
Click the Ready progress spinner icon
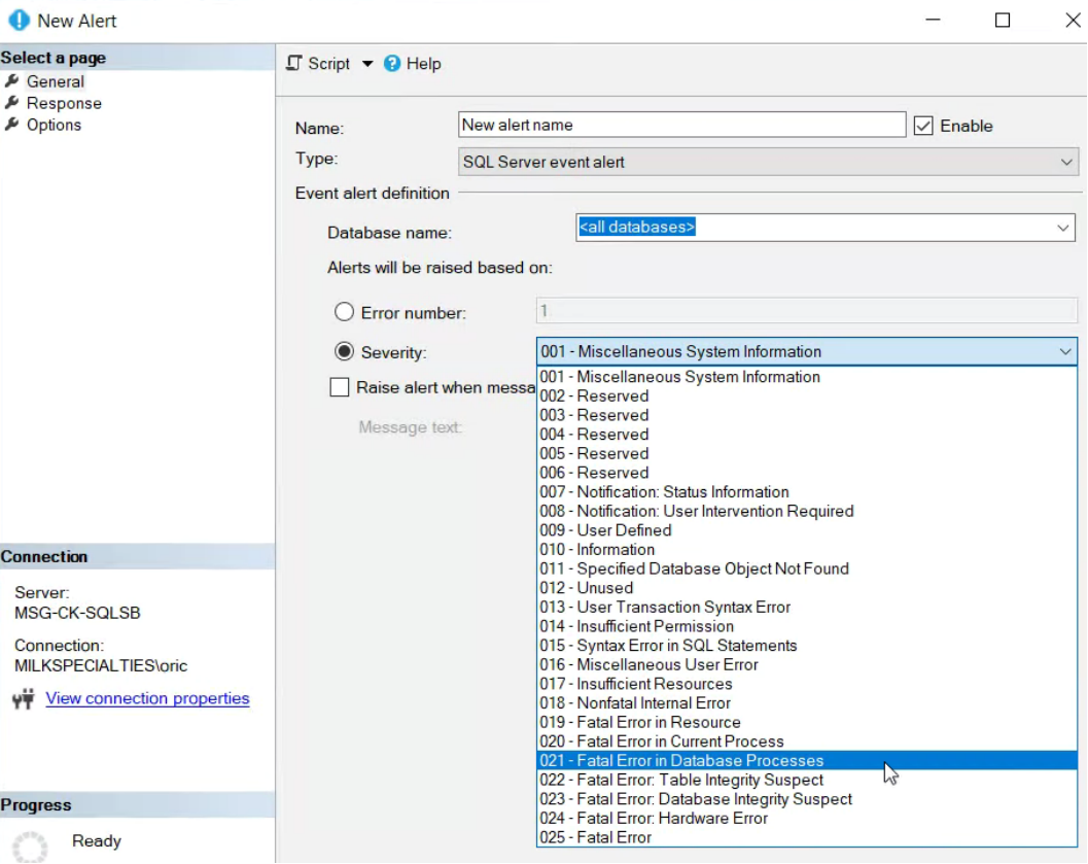[30, 847]
